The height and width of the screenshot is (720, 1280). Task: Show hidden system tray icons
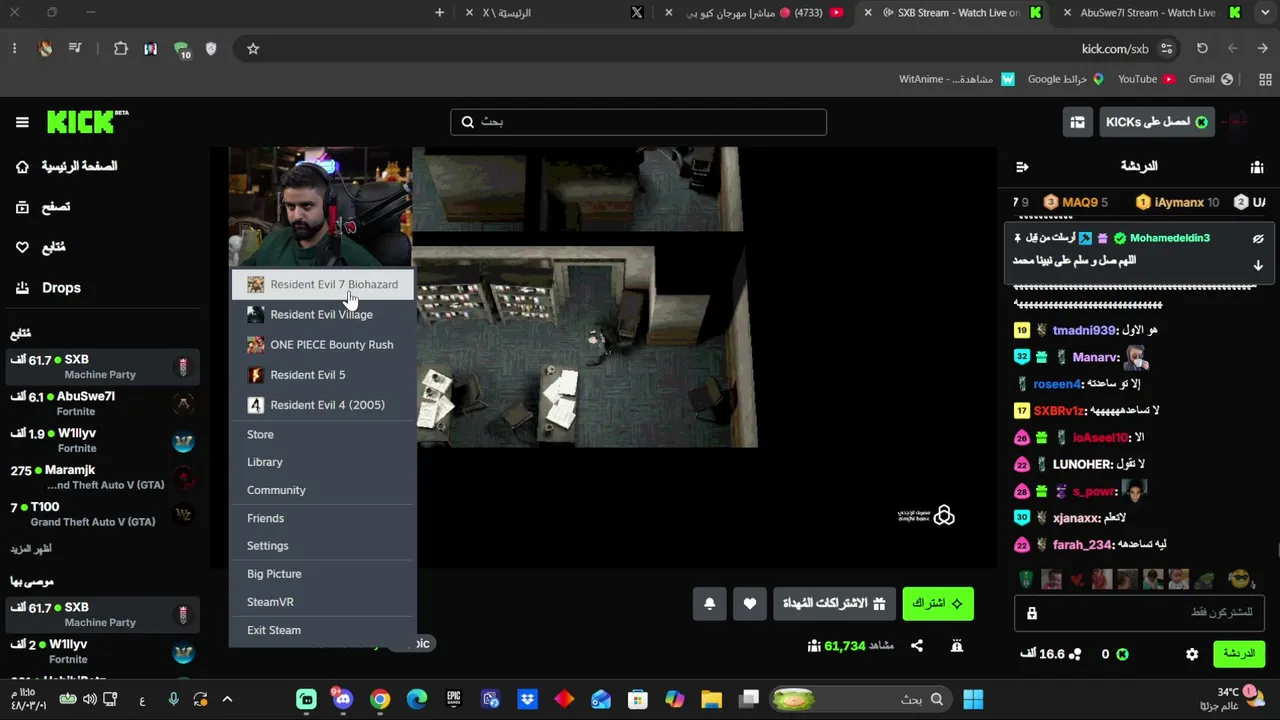point(227,699)
